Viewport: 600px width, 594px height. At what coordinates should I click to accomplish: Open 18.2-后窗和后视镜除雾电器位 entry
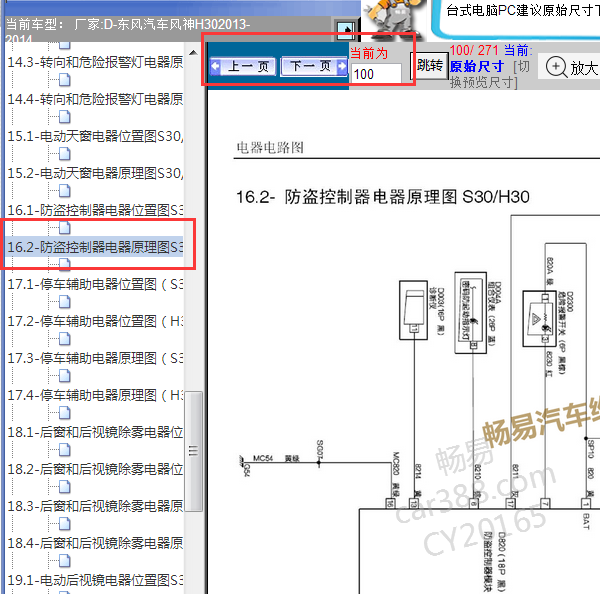point(95,469)
